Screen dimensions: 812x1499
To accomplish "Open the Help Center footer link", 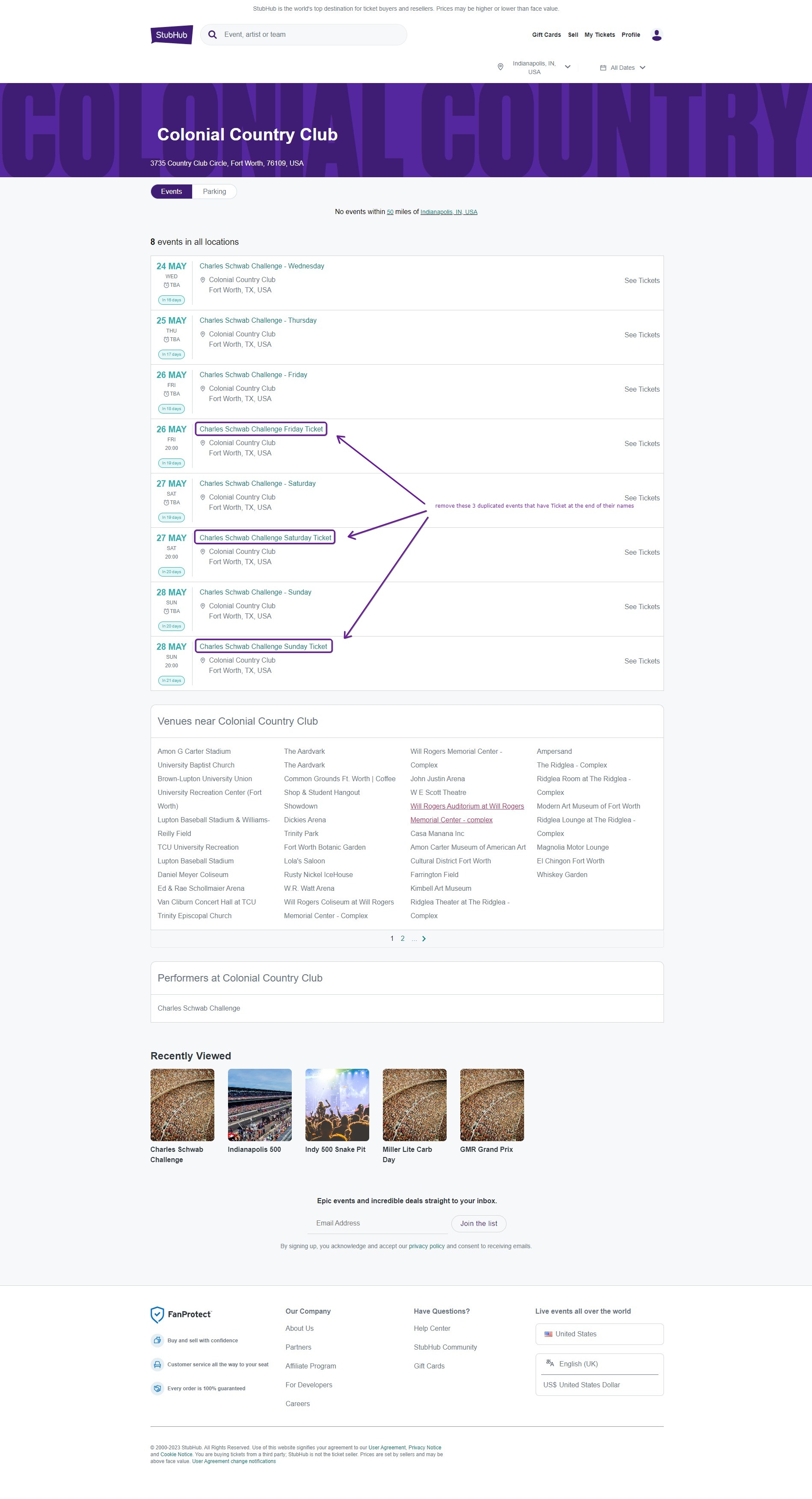I will click(x=432, y=1329).
